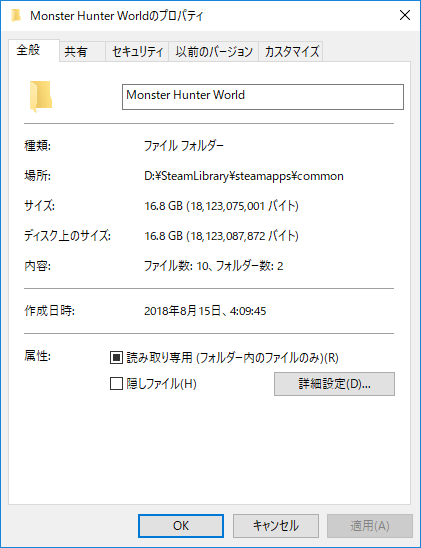Click the サイズ: label
This screenshot has height=548, width=421.
point(39,206)
